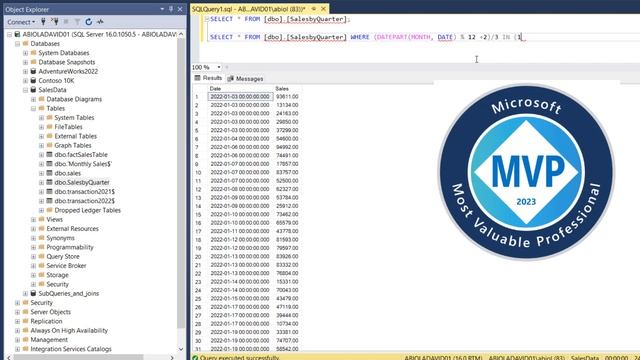640x360 pixels.
Task: Close the SQLQuery1.sql tab
Action: point(323,9)
